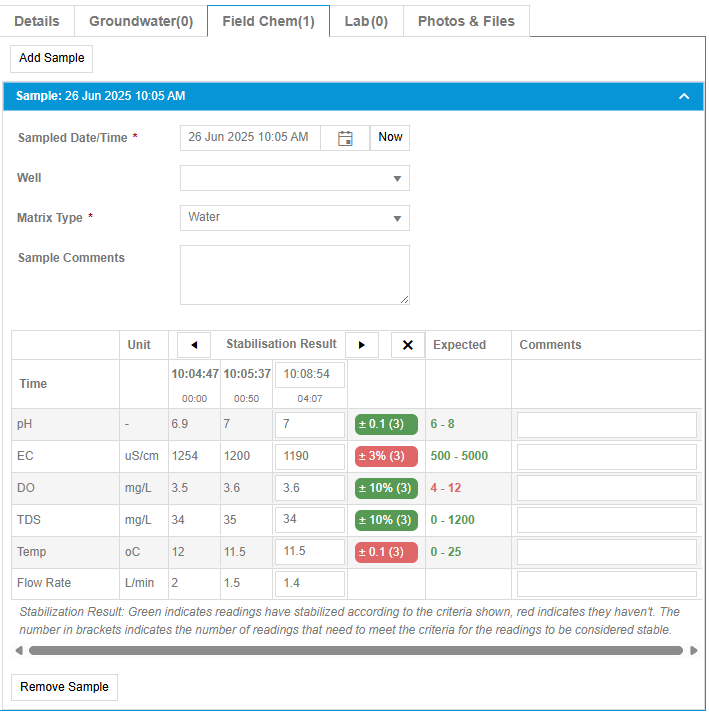The width and height of the screenshot is (709, 715).
Task: Click the 10:04:47 time column header
Action: (x=195, y=374)
